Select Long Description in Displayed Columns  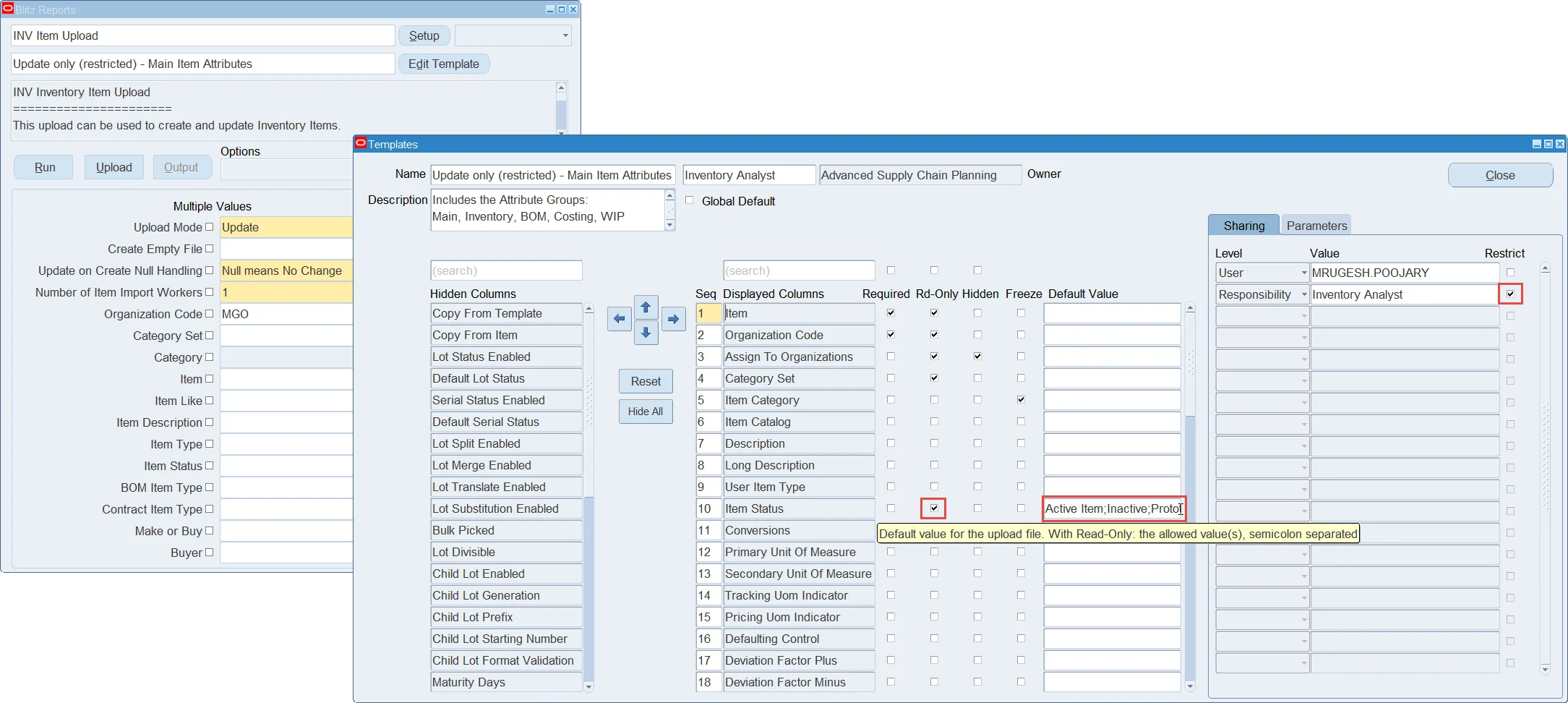coord(799,465)
